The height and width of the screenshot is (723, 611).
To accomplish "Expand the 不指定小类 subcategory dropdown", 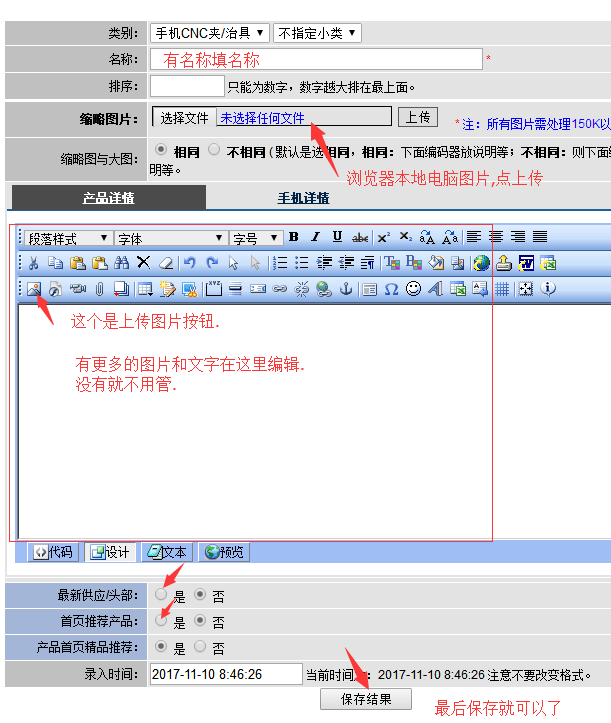I will tap(316, 33).
